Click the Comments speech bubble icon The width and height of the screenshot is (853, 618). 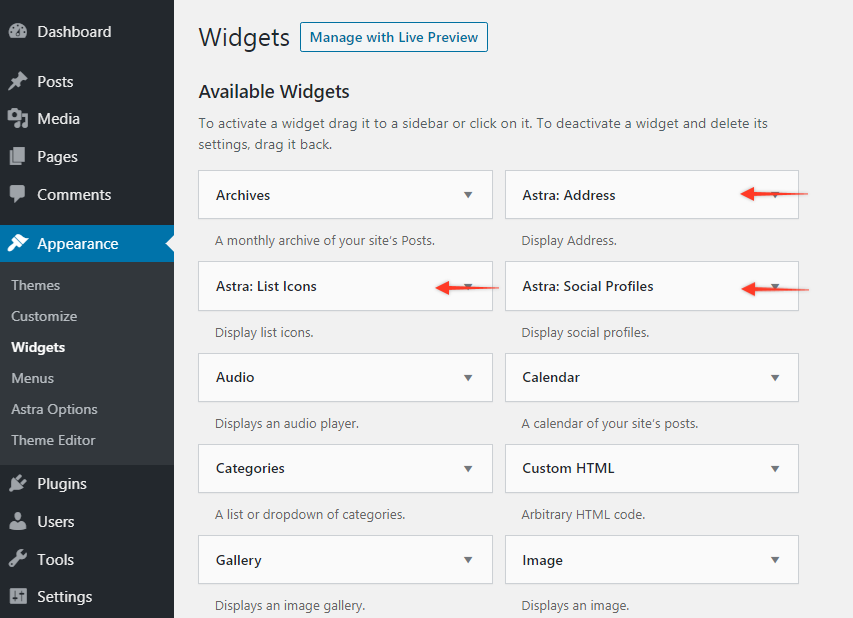(17, 195)
